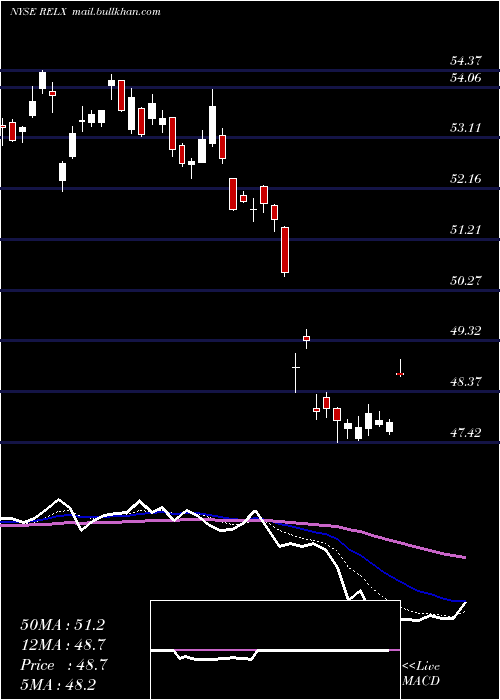Click the mail.bullkhan.com source text

point(116,12)
